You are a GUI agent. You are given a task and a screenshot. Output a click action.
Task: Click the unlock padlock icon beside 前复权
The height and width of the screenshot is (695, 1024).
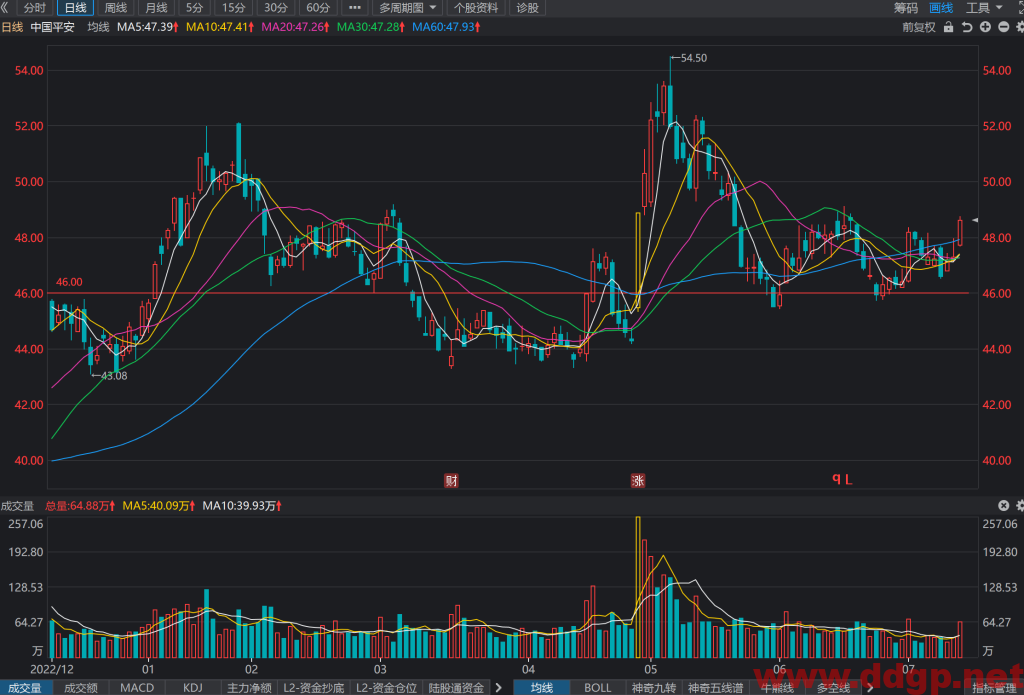click(x=948, y=27)
